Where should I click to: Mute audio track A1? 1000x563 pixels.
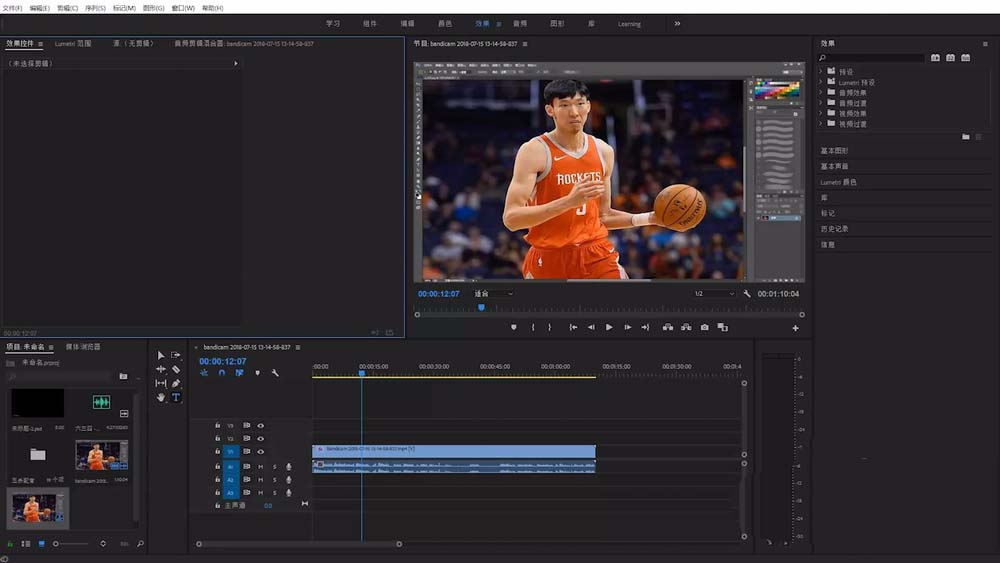click(261, 466)
